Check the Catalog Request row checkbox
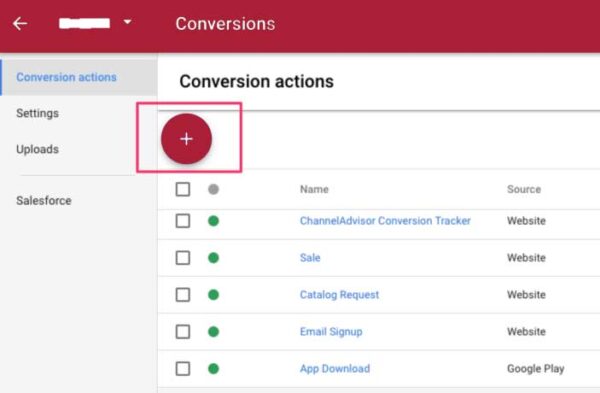Screen dimensions: 600x393 (183, 295)
